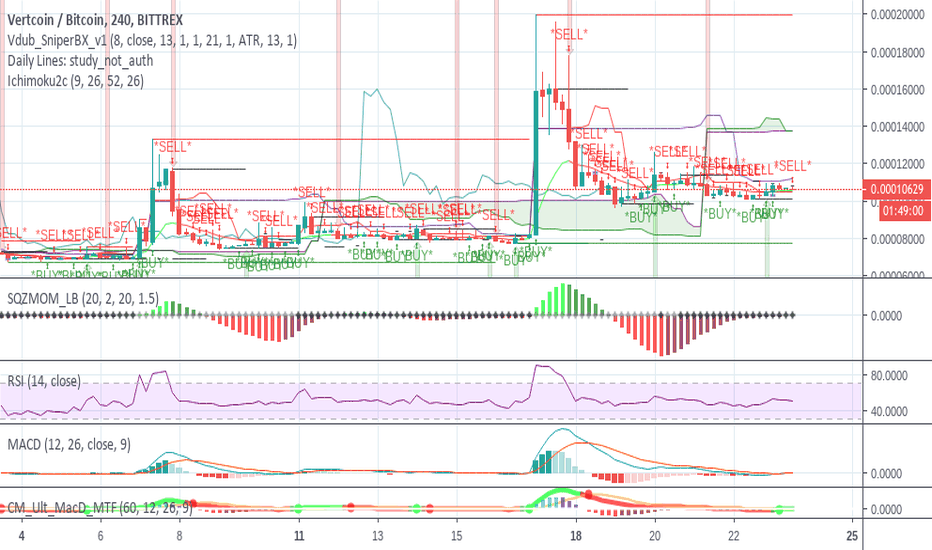Click the date label 18 on time axis
This screenshot has height=550, width=932.
point(575,536)
